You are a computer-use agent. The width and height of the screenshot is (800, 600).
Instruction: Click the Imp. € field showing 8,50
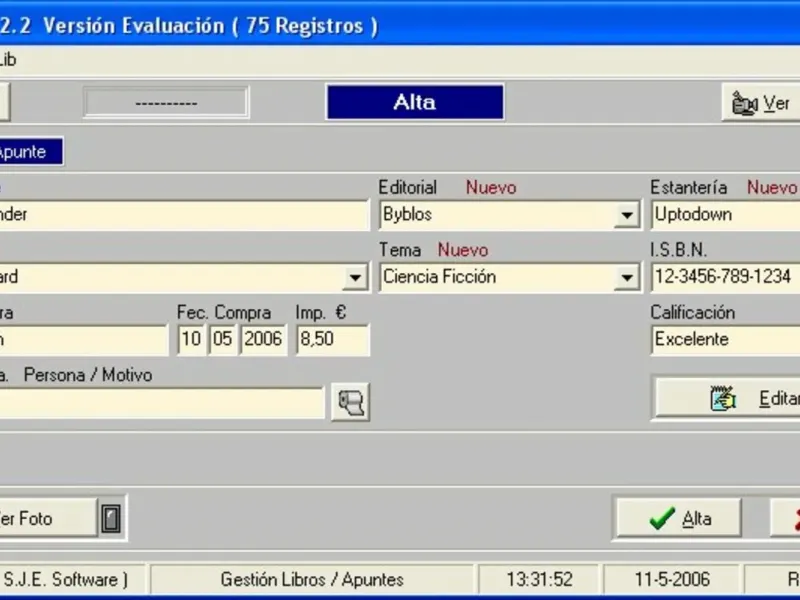(x=333, y=339)
